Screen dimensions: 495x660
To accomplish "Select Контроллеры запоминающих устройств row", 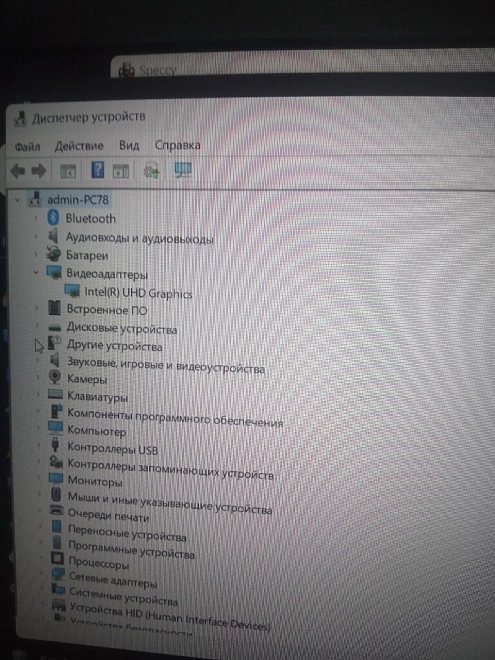I will pyautogui.click(x=170, y=469).
